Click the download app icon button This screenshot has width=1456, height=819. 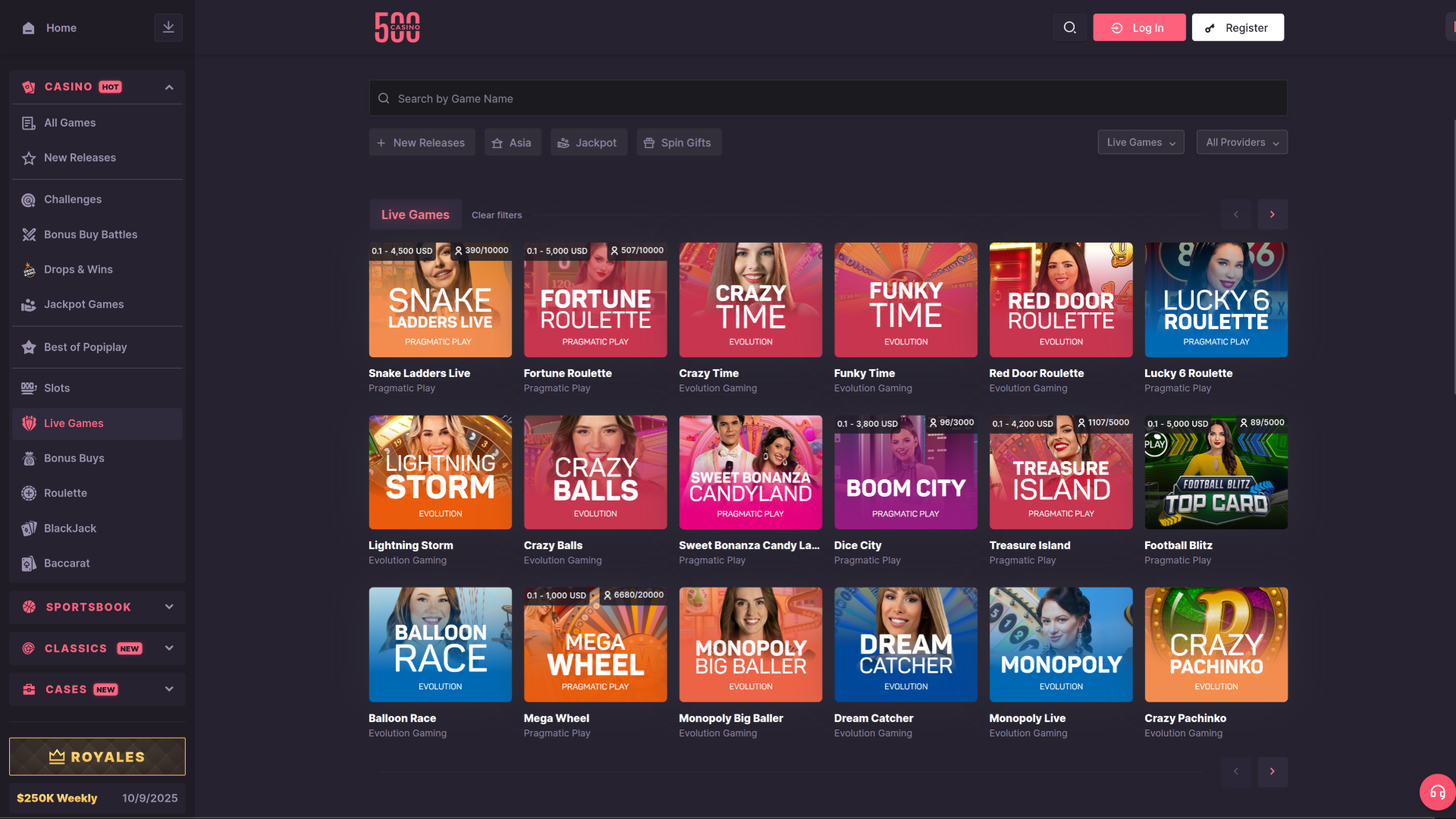tap(168, 27)
